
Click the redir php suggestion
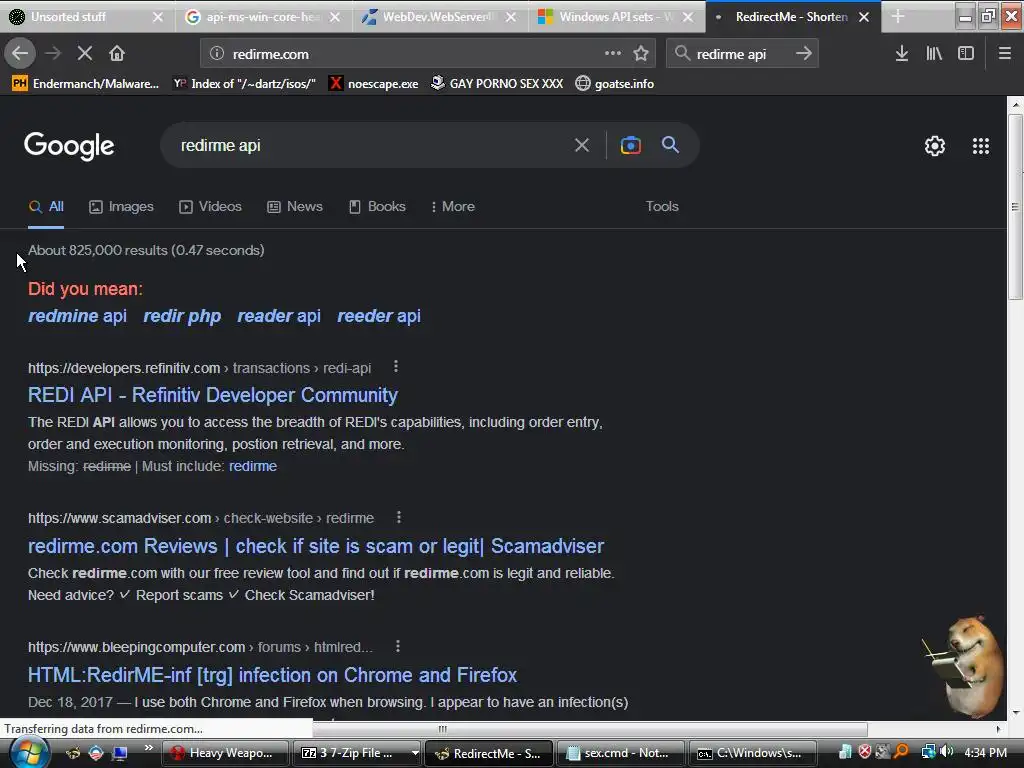(x=182, y=316)
